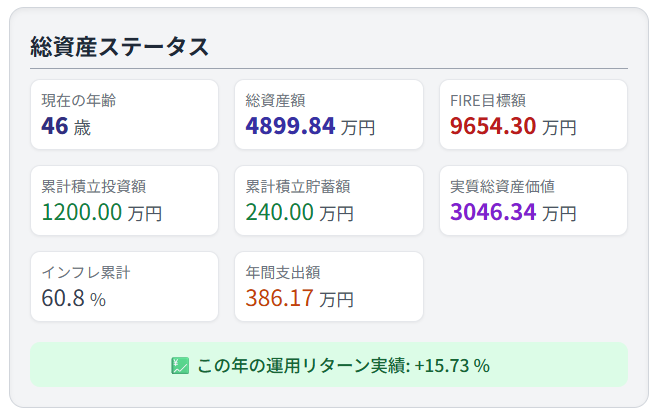Click the green 1200.00 万円 value
The width and height of the screenshot is (660, 420).
click(101, 212)
